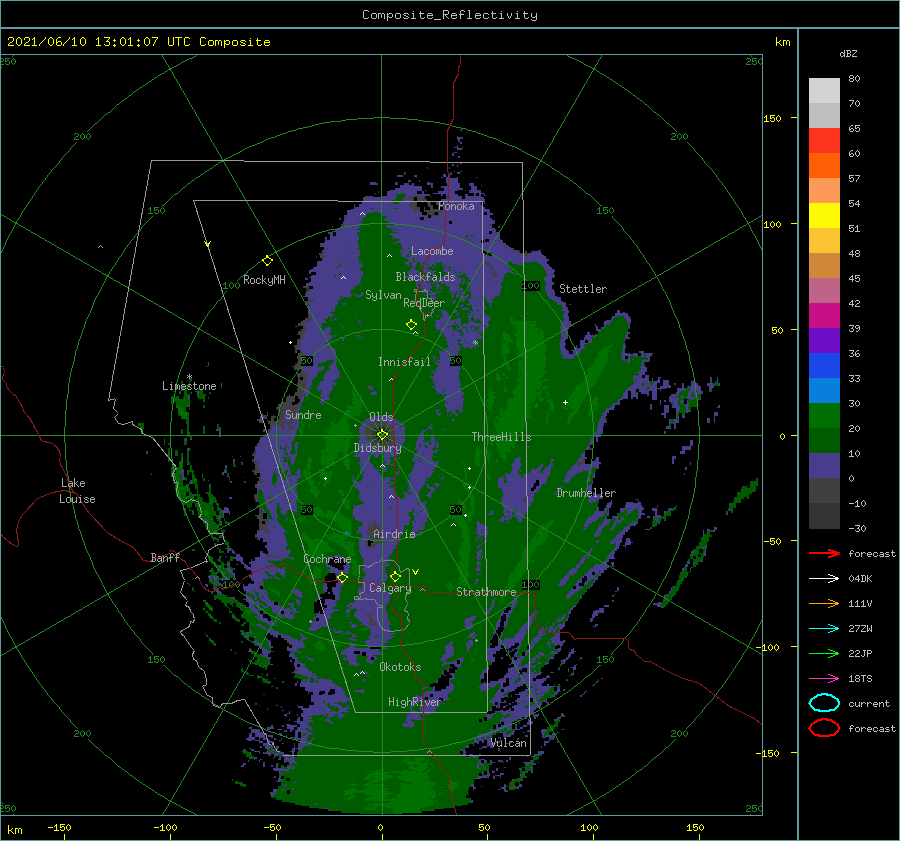The width and height of the screenshot is (900, 841).
Task: Click the ThreeHills label
Action: pos(501,437)
